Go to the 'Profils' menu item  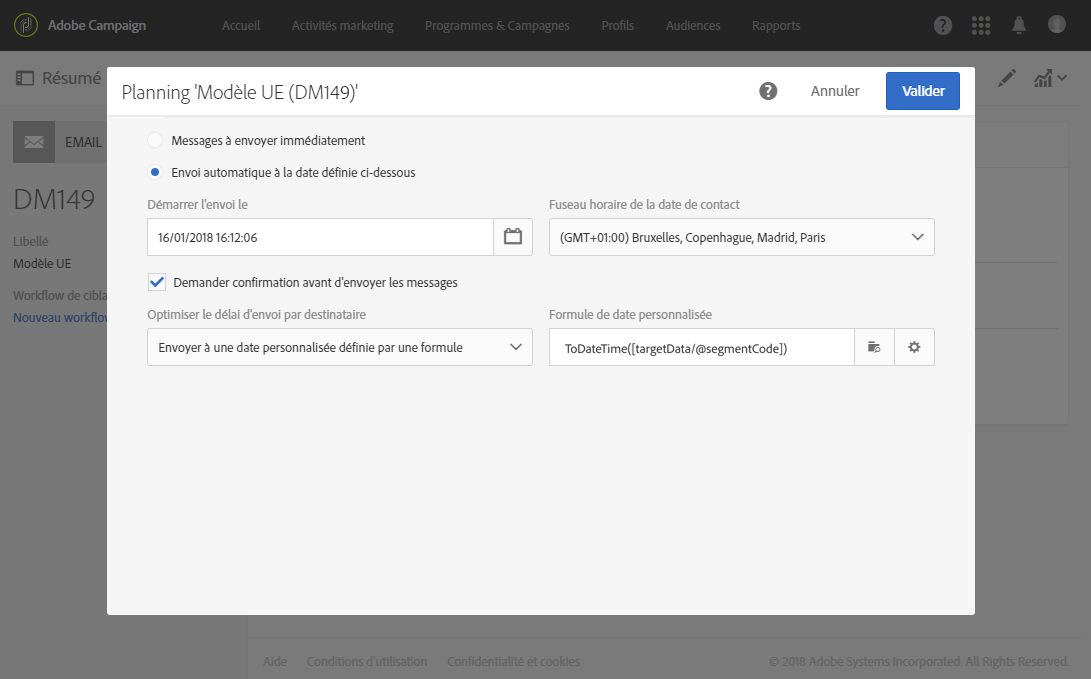[617, 25]
